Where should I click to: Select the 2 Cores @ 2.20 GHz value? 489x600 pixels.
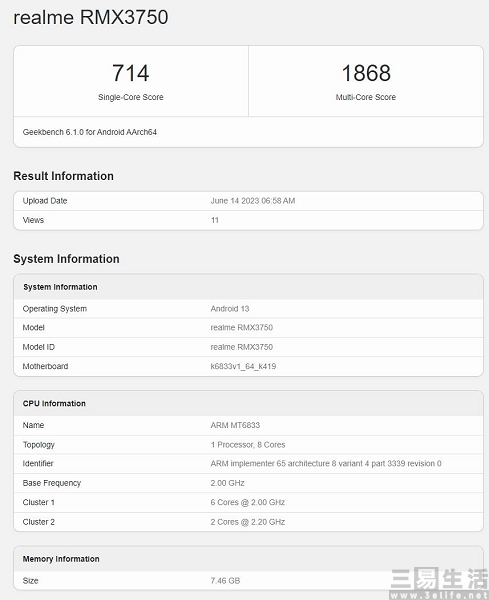248,522
